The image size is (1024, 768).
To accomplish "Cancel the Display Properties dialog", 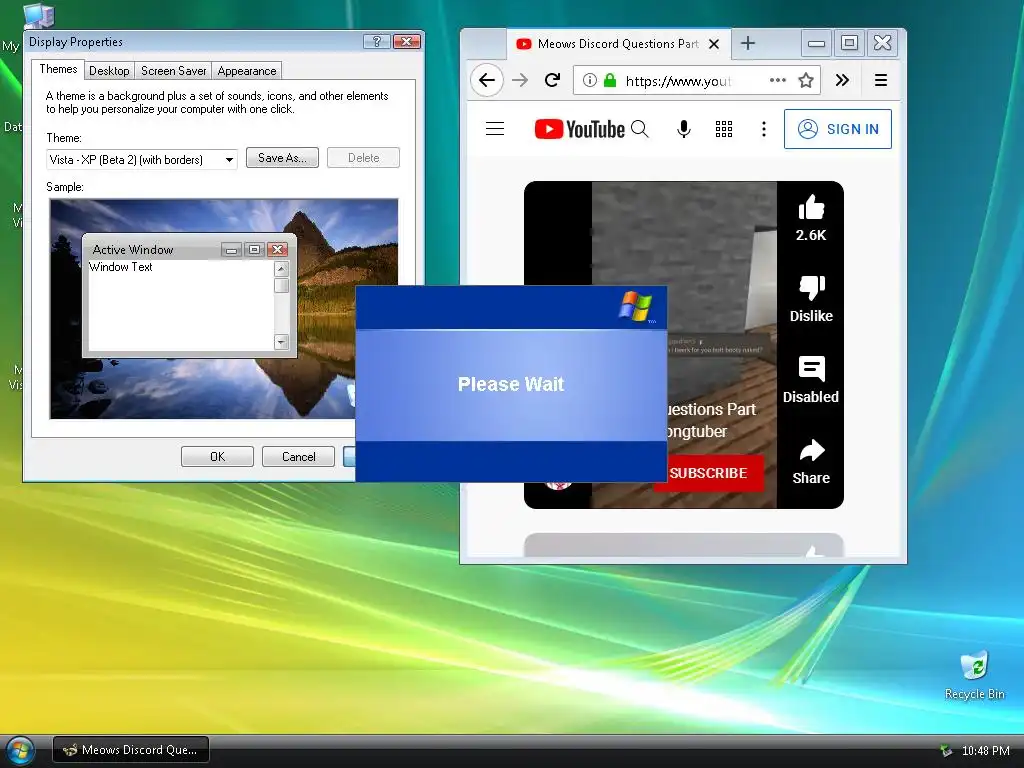I will click(298, 456).
